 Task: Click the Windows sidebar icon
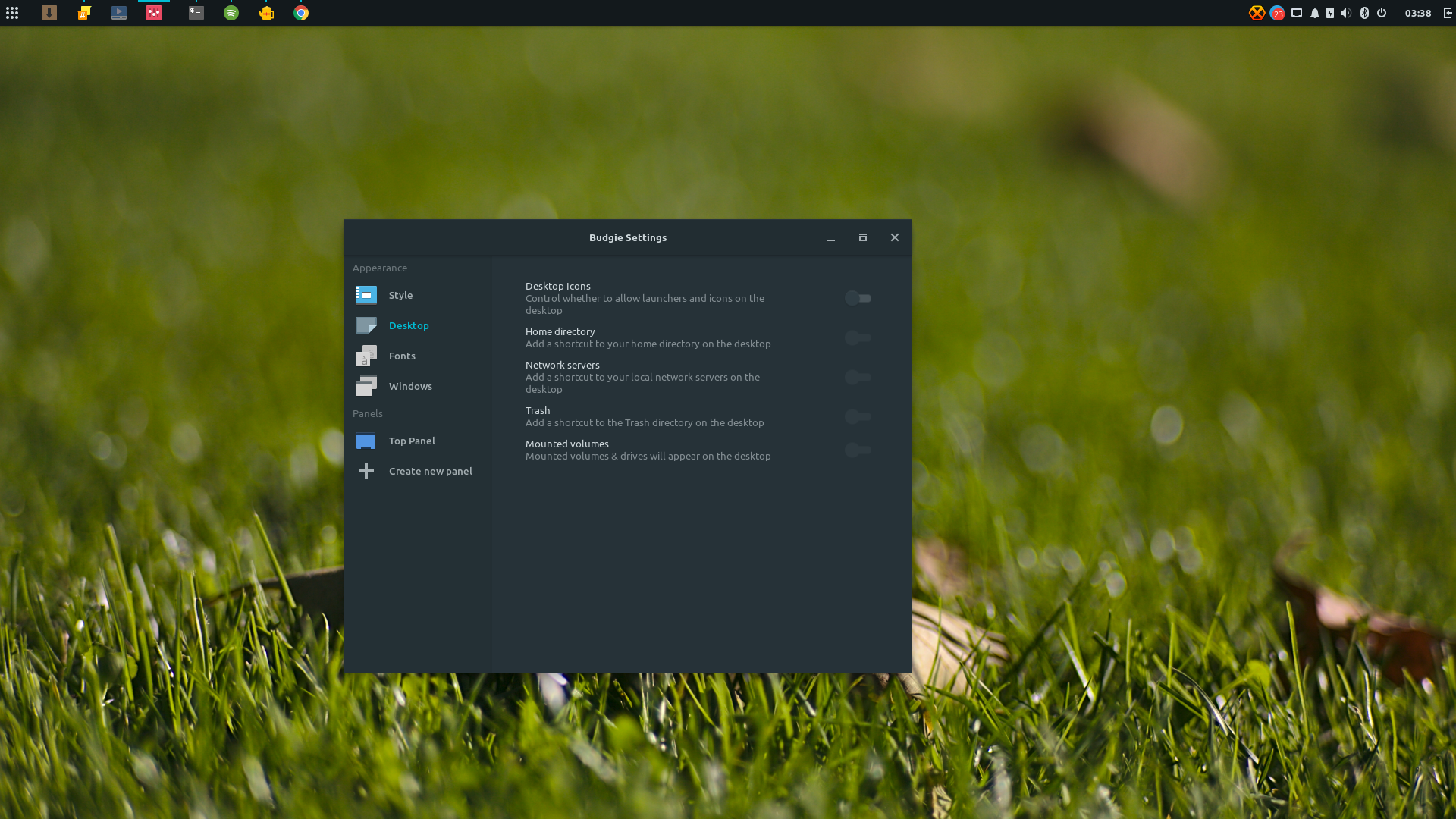click(366, 386)
